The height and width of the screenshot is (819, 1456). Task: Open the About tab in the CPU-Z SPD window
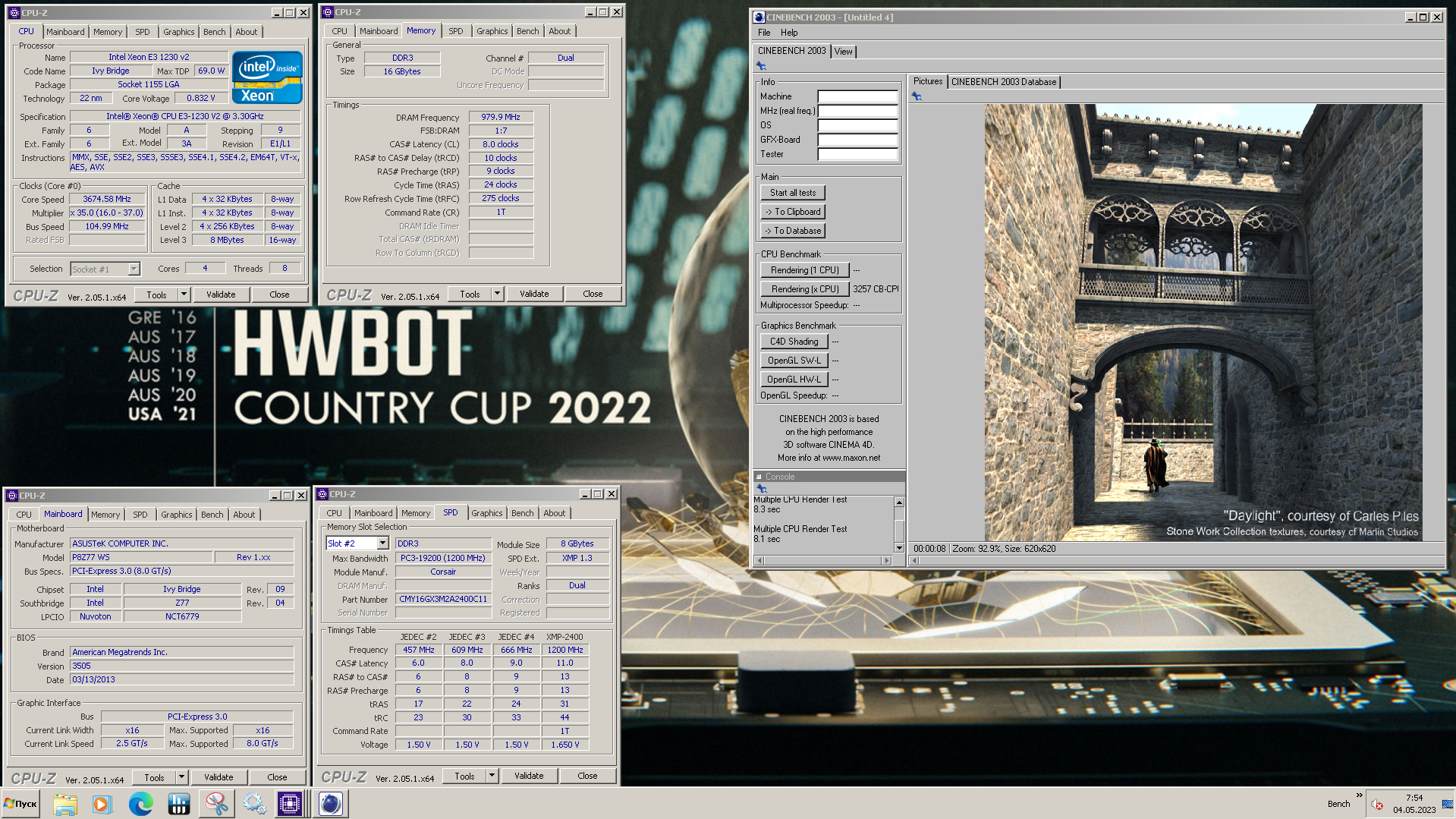[x=555, y=513]
